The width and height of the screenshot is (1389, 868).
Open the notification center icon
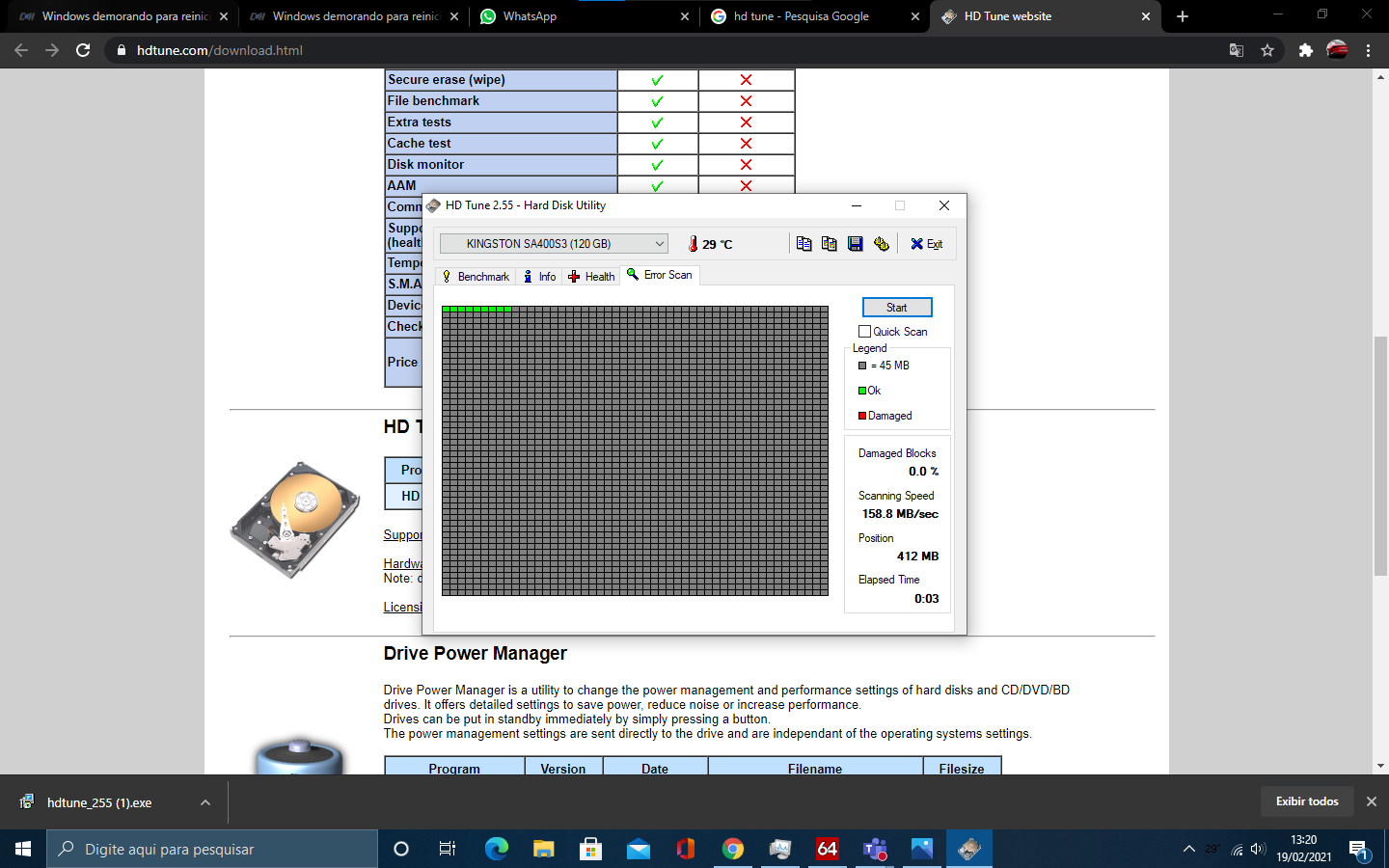(1359, 850)
